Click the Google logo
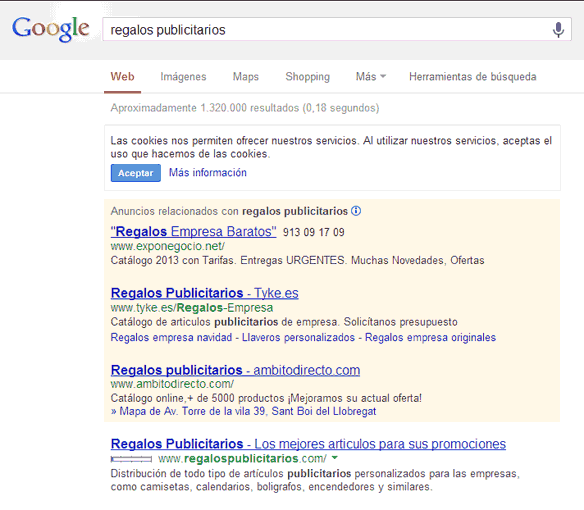584x510 pixels. [x=51, y=29]
